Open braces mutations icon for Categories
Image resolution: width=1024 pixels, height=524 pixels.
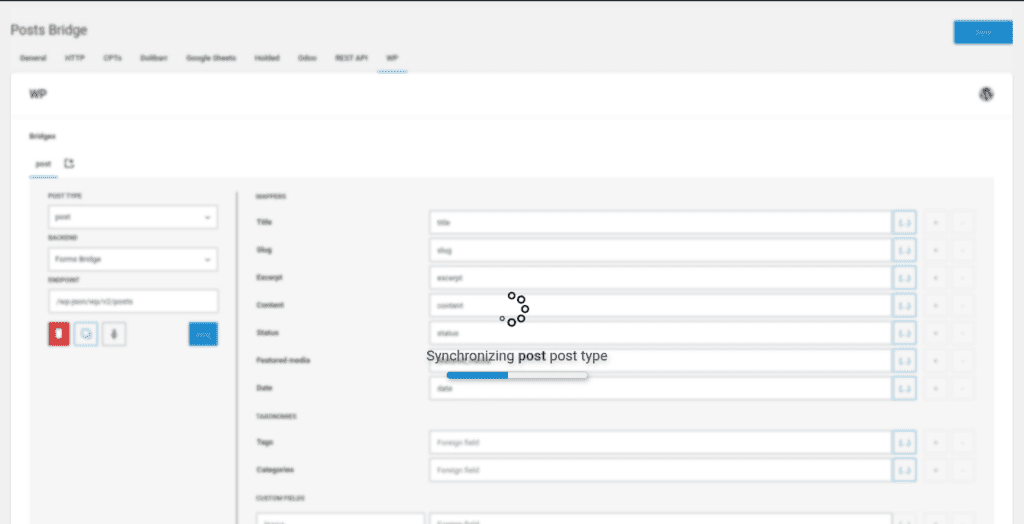click(904, 470)
